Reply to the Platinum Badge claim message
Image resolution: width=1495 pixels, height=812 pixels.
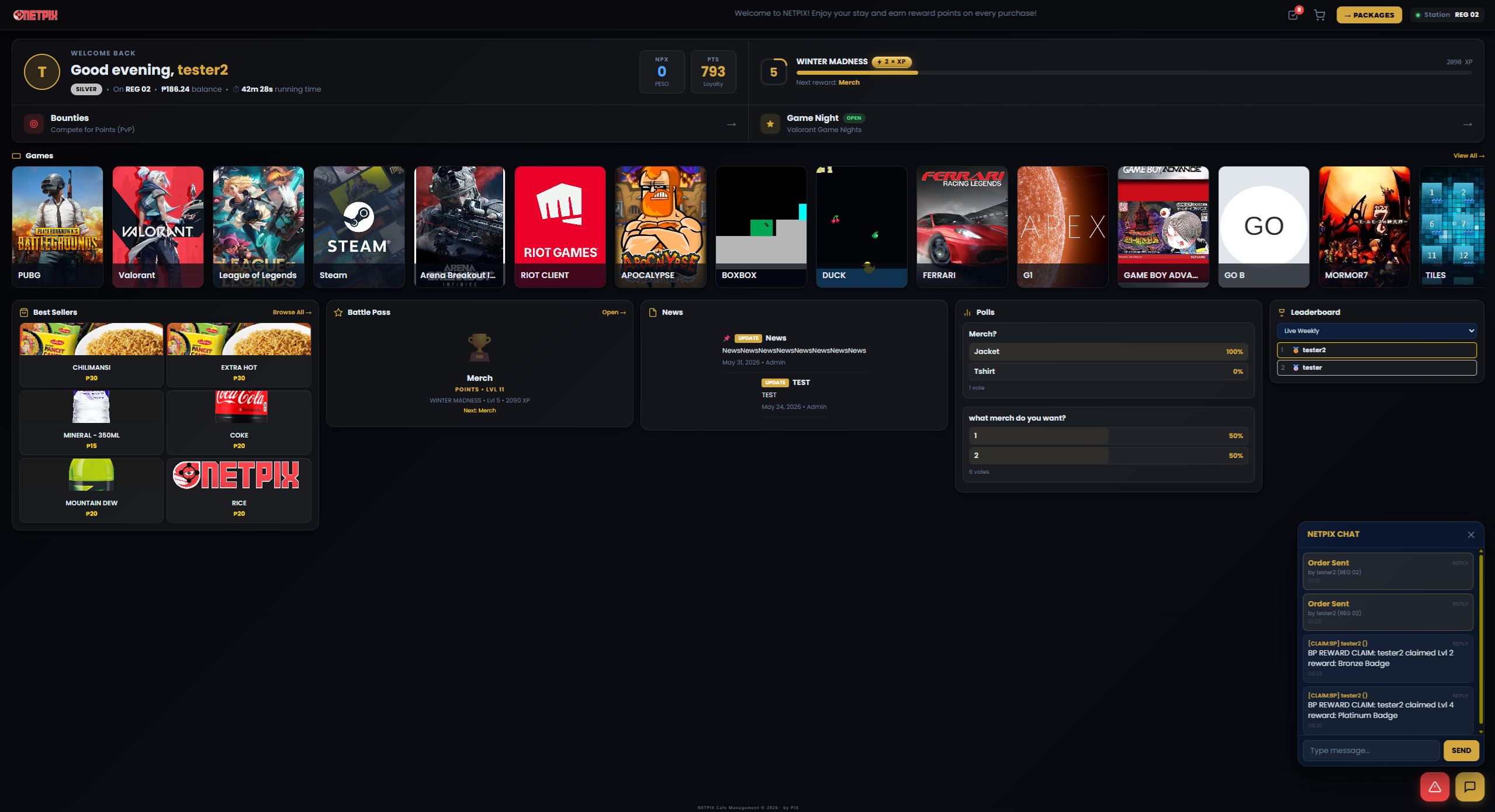click(1460, 696)
